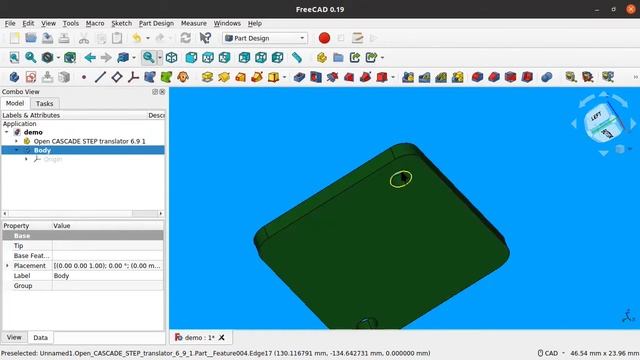
Task: Create body icon in Part Design toolbar
Action: point(14,77)
